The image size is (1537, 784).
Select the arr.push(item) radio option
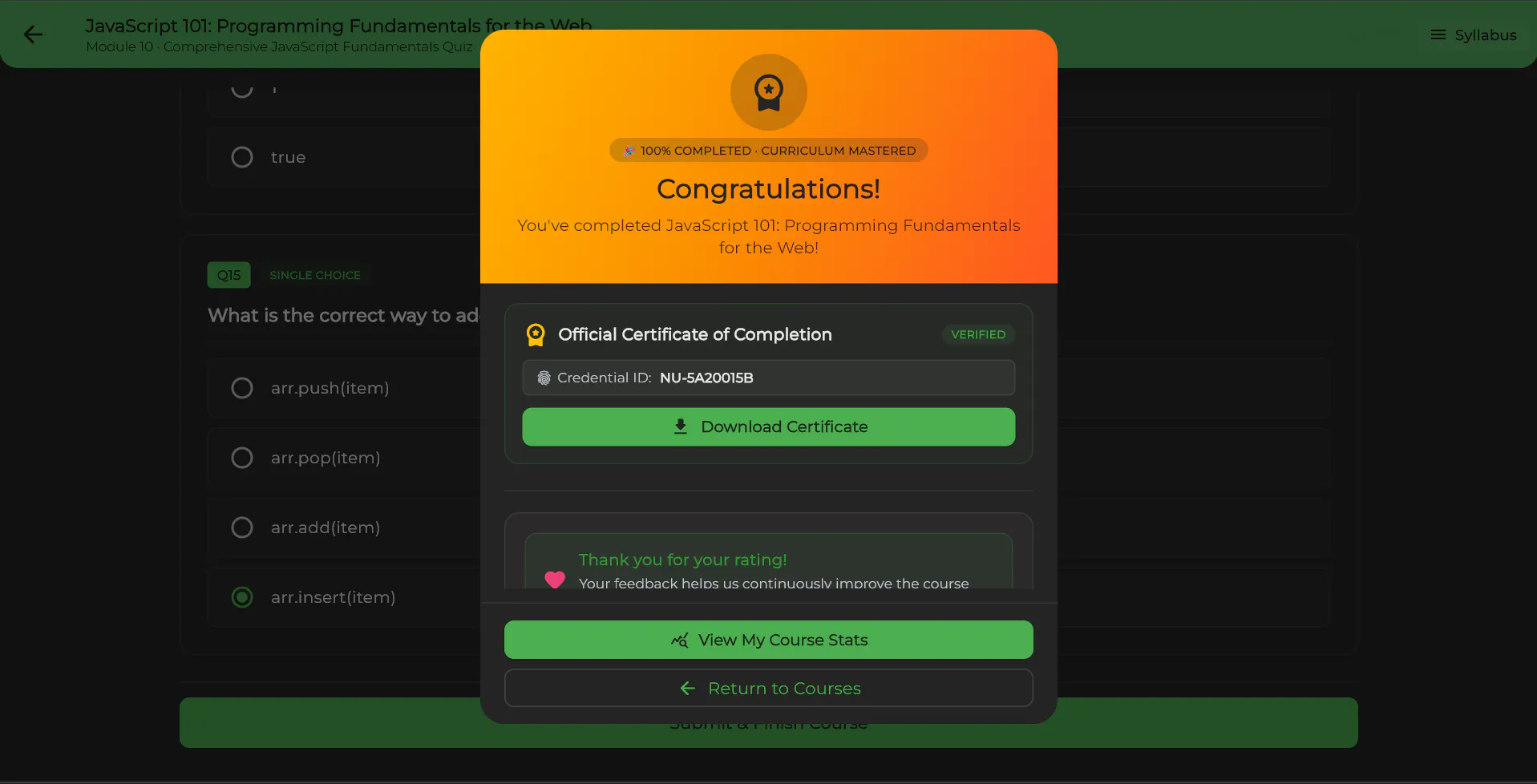point(242,388)
